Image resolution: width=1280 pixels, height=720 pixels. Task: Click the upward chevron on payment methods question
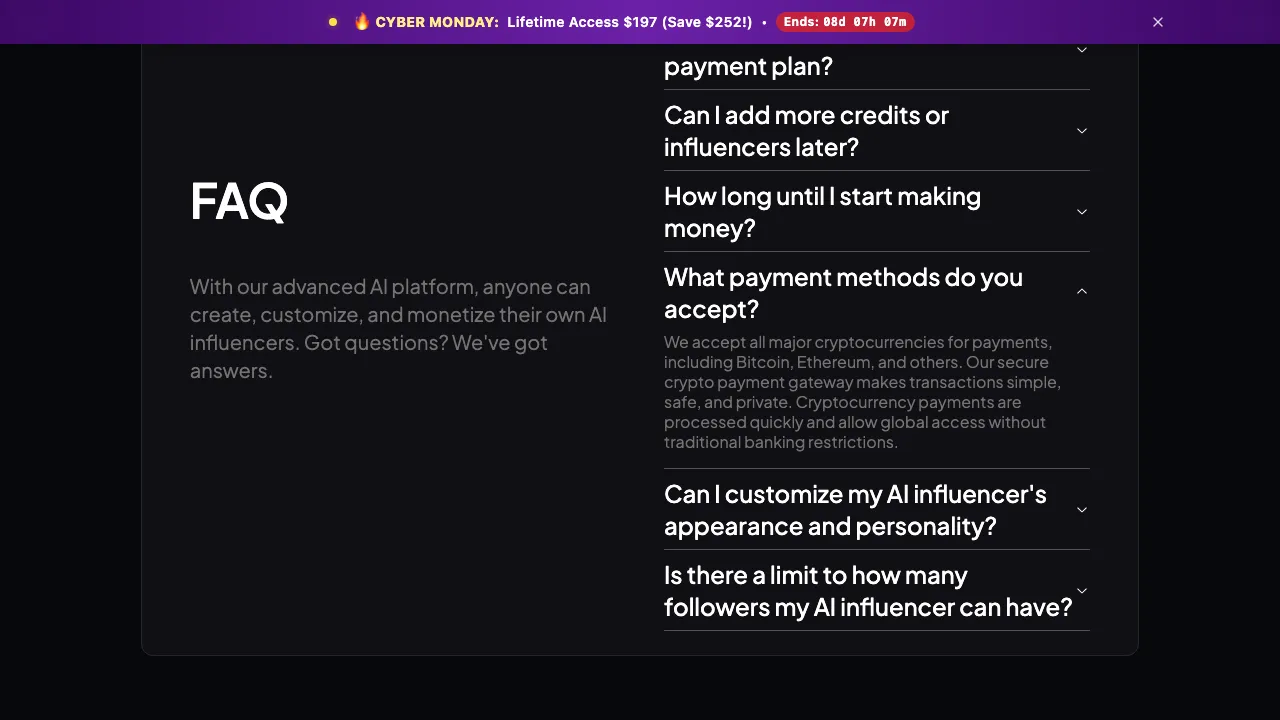click(x=1081, y=291)
